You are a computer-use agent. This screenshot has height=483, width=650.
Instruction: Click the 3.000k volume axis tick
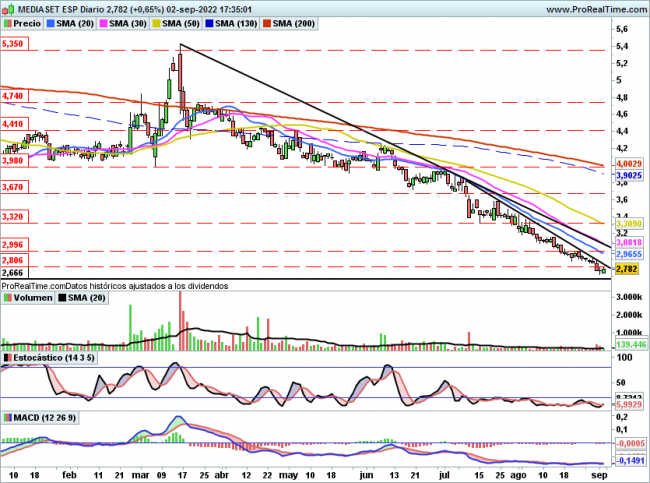tap(628, 297)
